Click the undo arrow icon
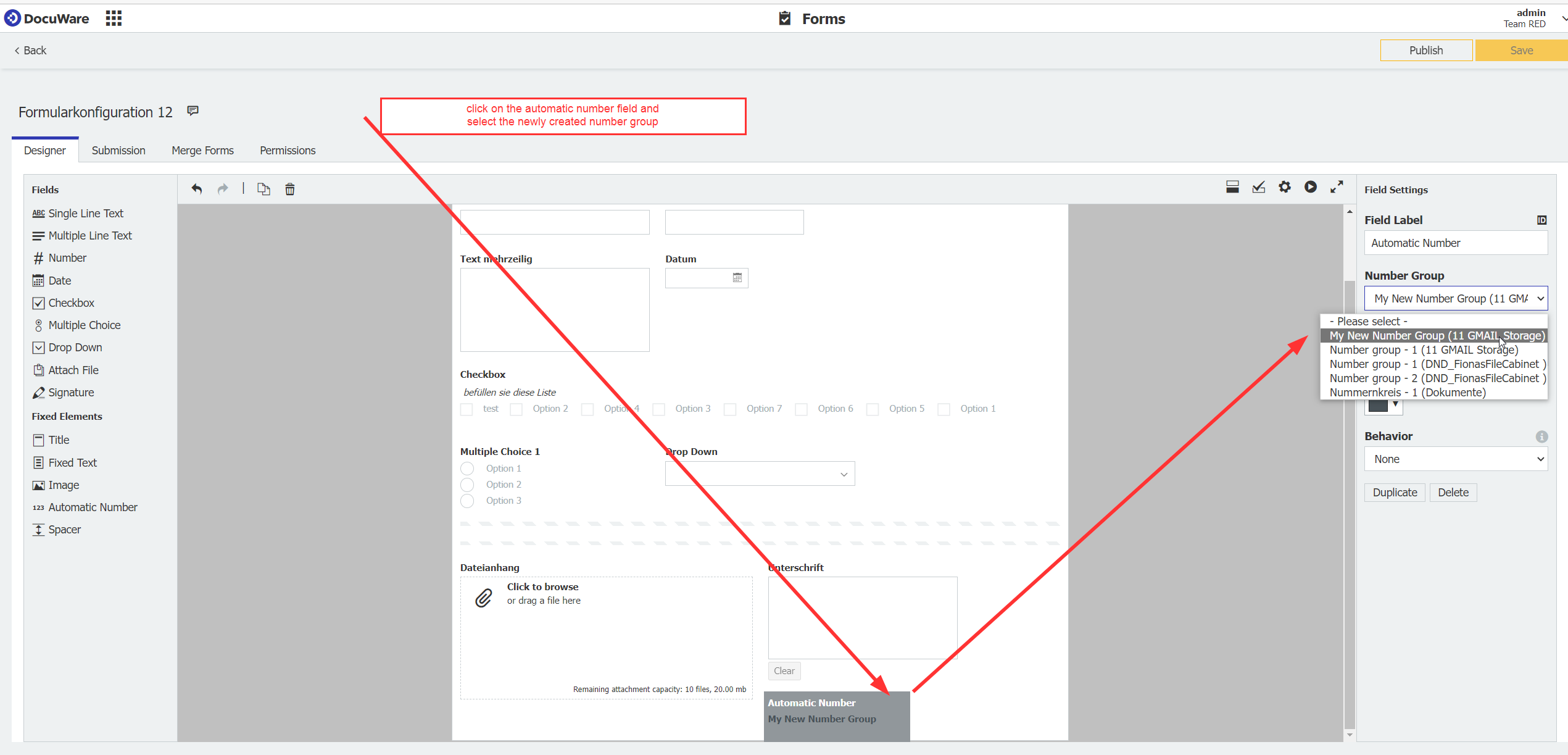Viewport: 1568px width, 755px height. point(196,189)
